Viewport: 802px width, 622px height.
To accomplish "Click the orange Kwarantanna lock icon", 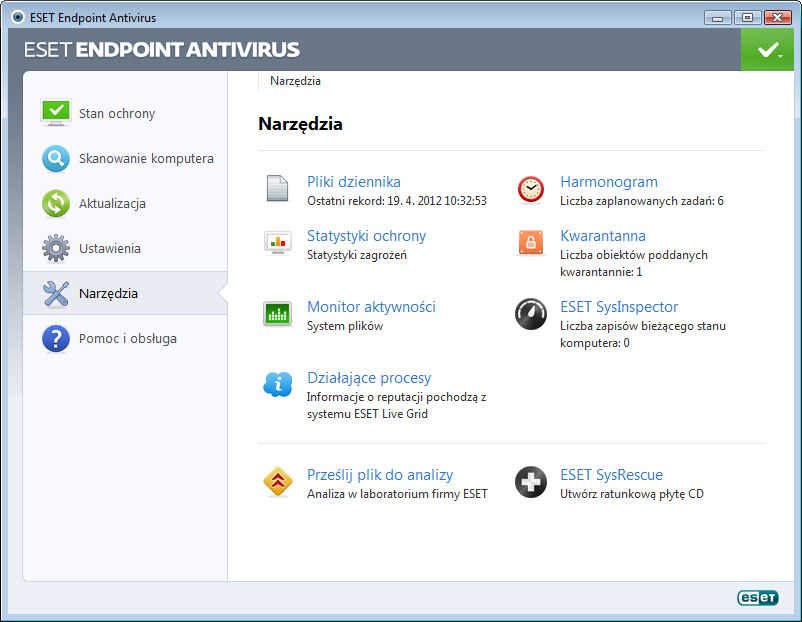I will [x=530, y=242].
